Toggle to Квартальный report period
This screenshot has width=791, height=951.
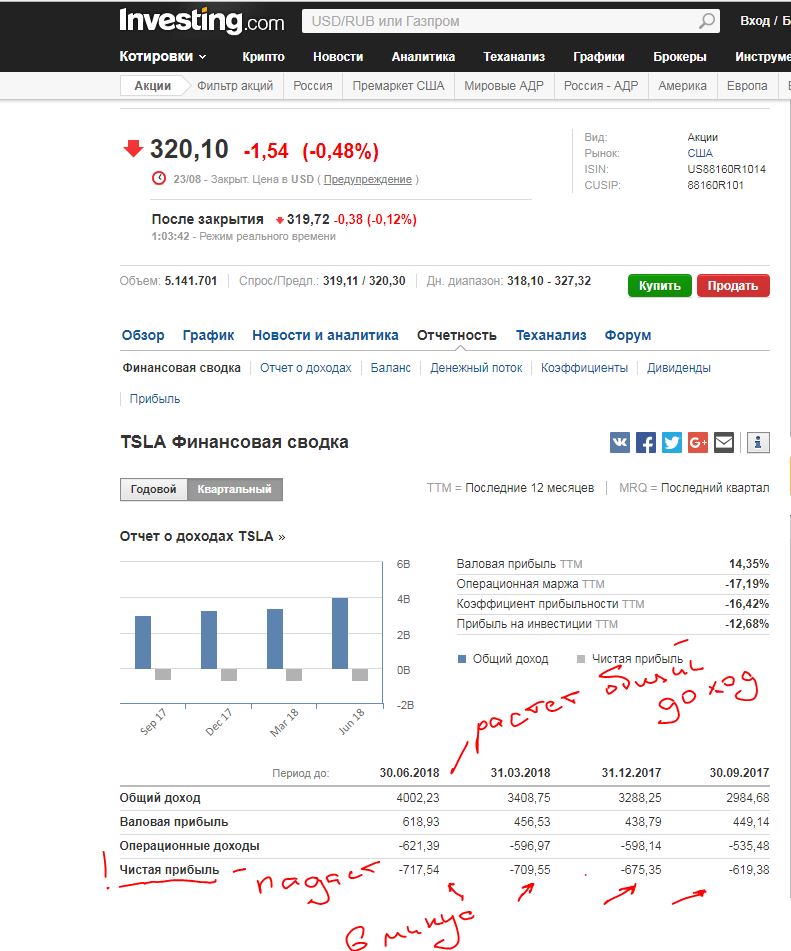(235, 489)
